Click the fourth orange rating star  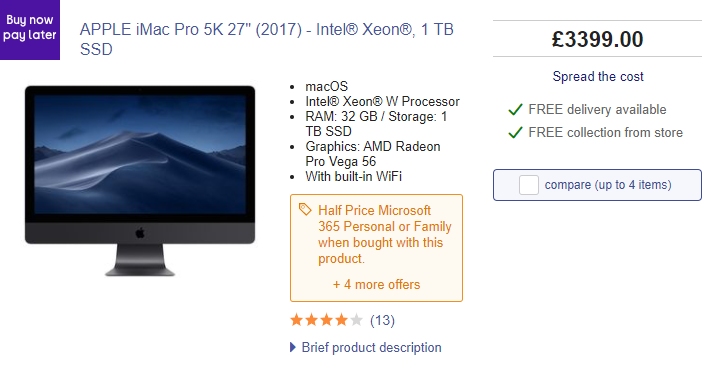pos(341,320)
